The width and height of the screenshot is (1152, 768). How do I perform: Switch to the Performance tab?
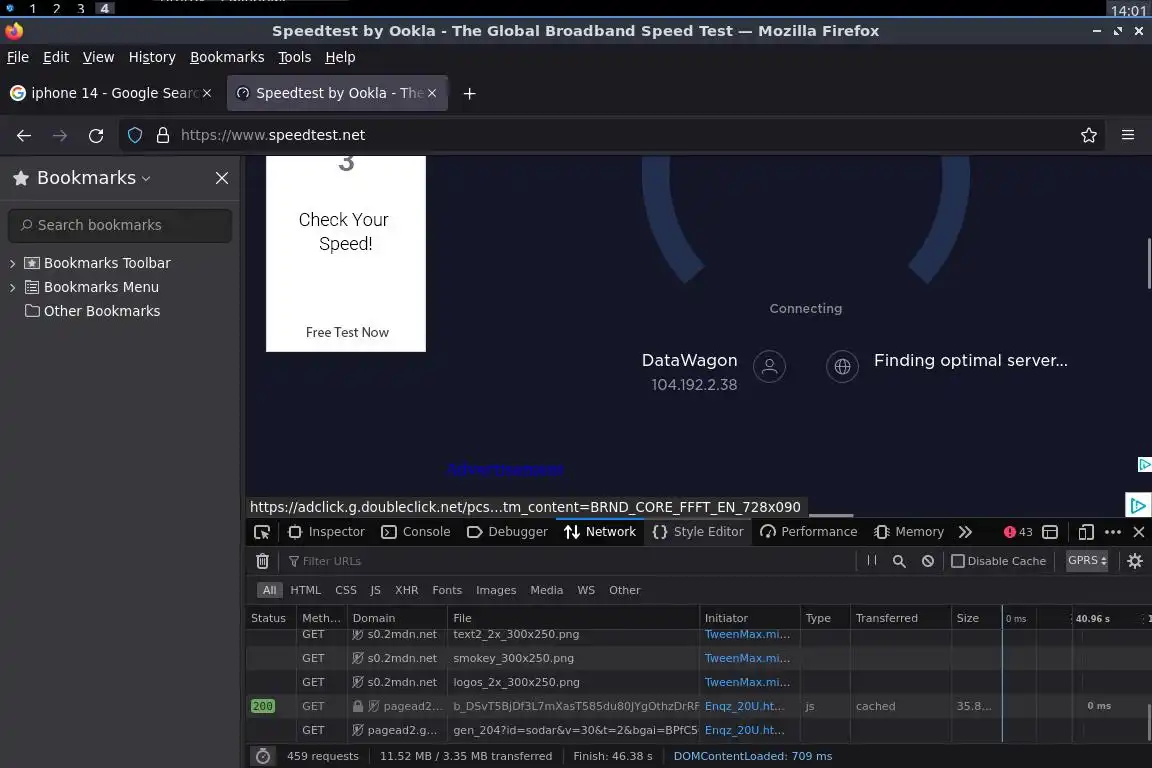(x=809, y=532)
